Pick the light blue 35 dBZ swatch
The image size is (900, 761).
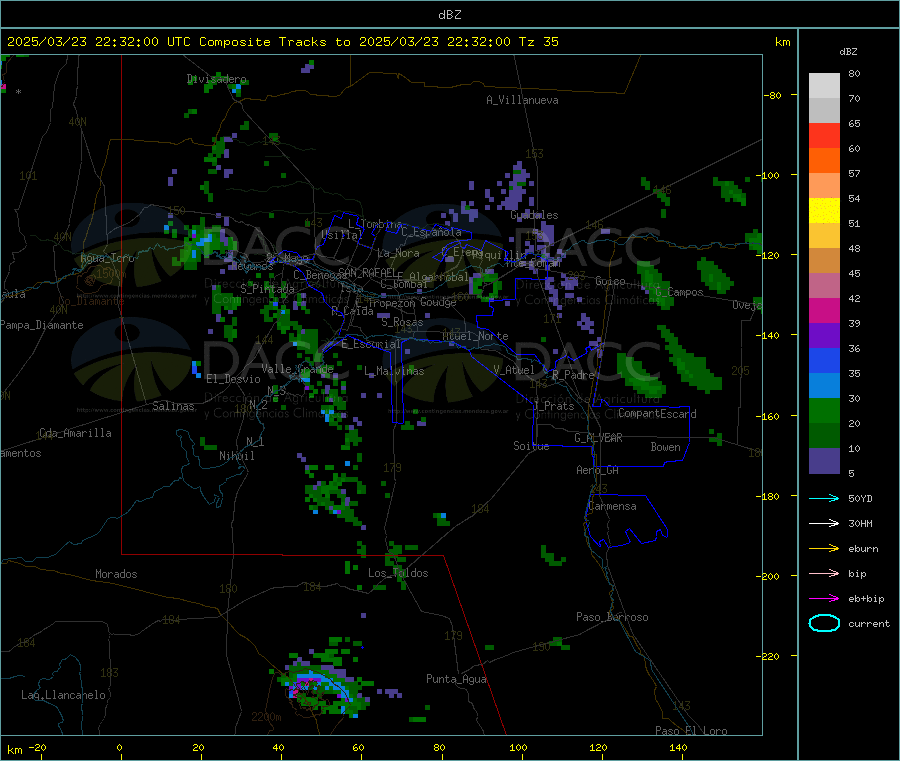824,386
